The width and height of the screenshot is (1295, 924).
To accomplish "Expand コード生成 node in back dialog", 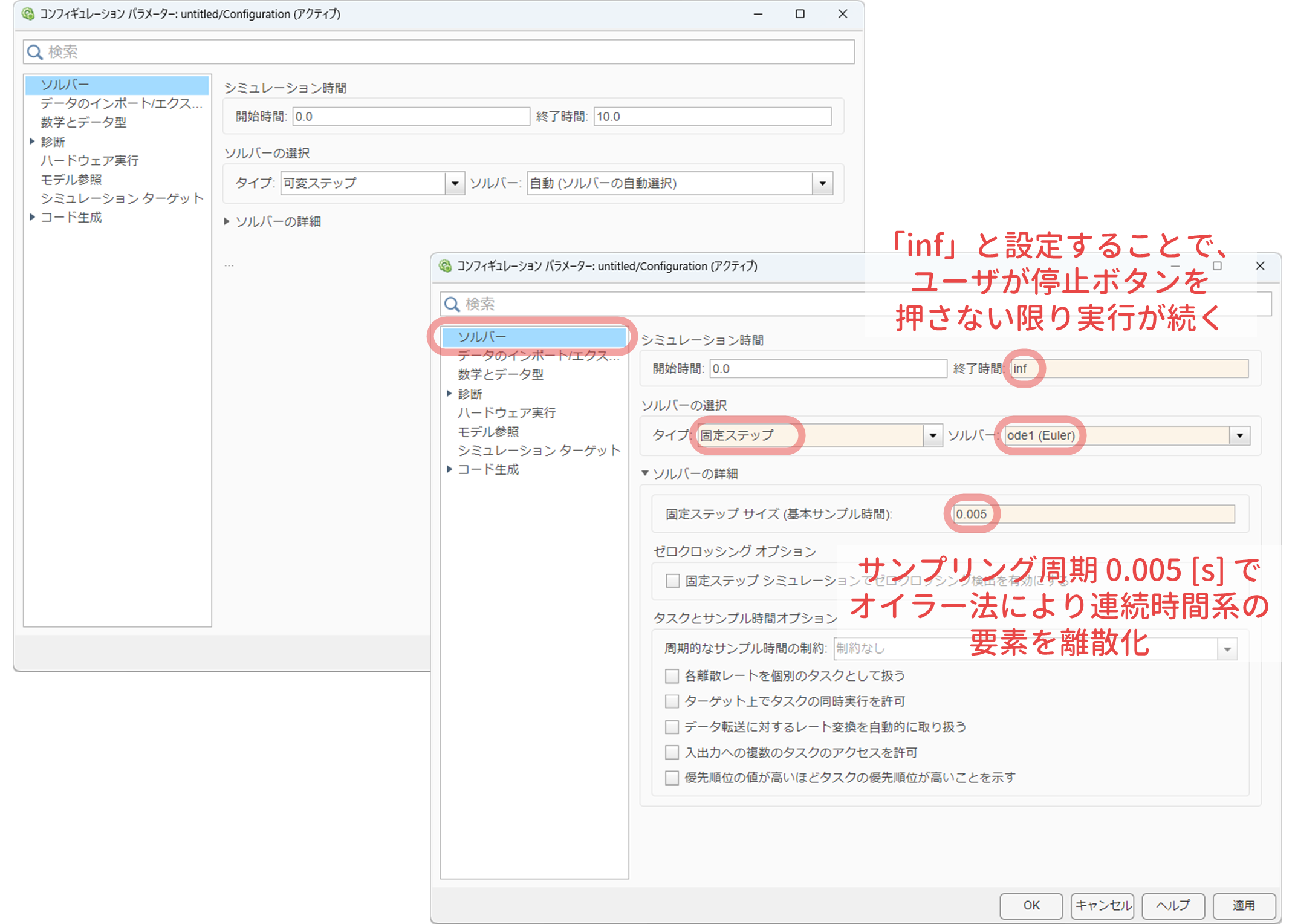I will [32, 217].
